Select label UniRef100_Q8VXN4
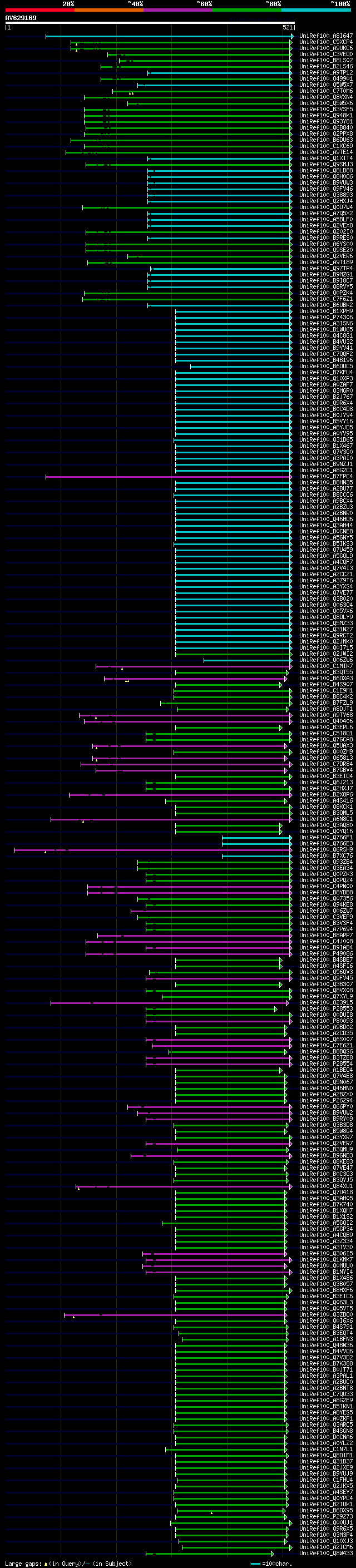 (325, 97)
